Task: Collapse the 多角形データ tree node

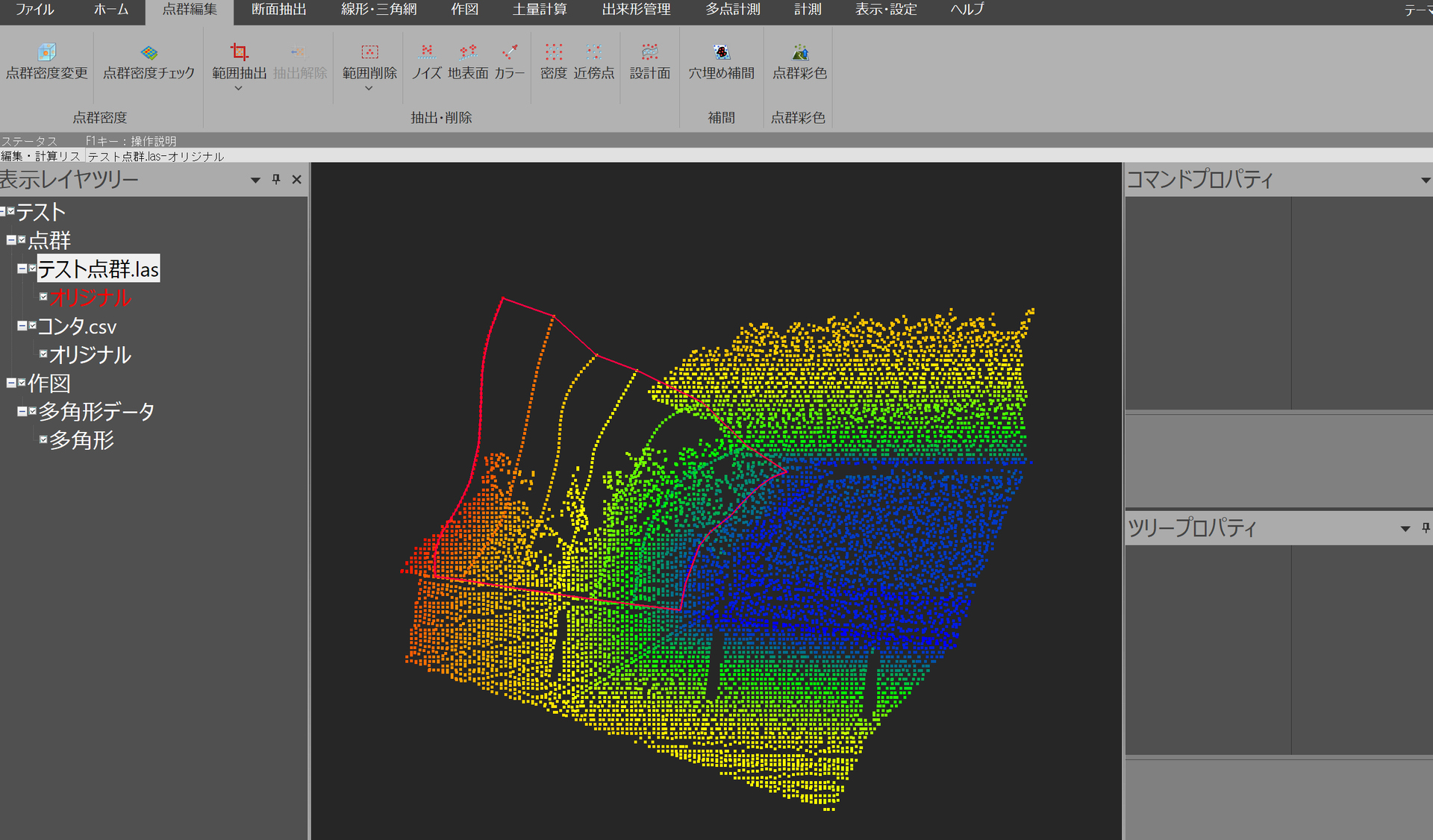Action: 22,411
